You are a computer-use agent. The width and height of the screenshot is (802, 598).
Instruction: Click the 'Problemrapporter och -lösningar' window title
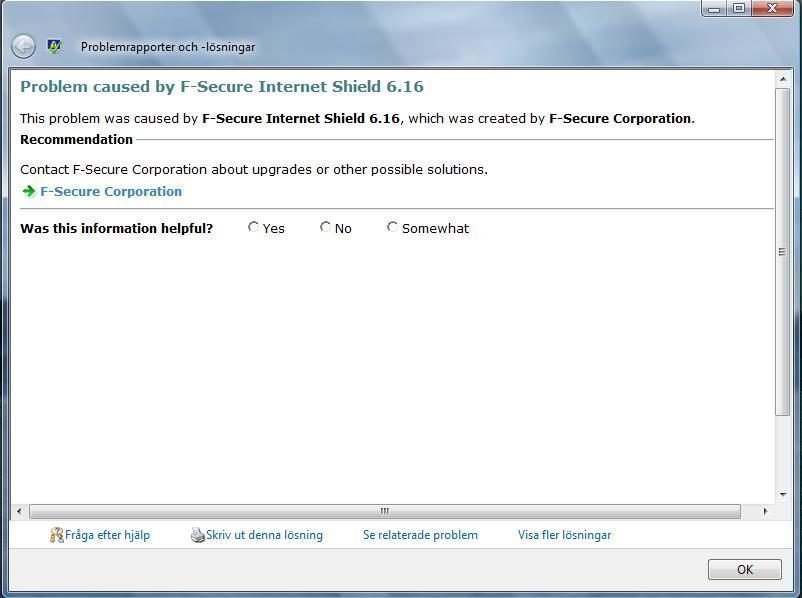pos(168,47)
